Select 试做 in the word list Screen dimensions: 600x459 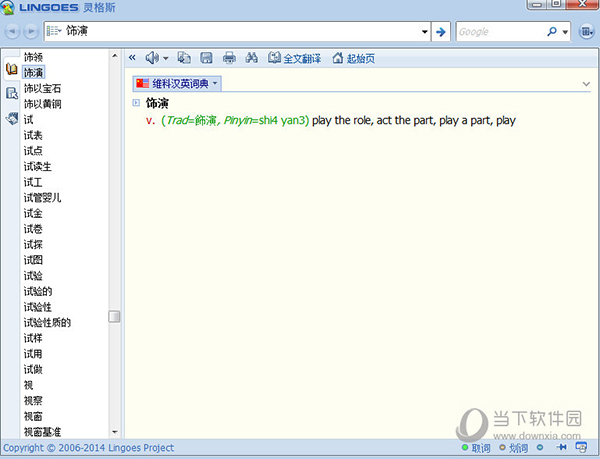pyautogui.click(x=33, y=369)
